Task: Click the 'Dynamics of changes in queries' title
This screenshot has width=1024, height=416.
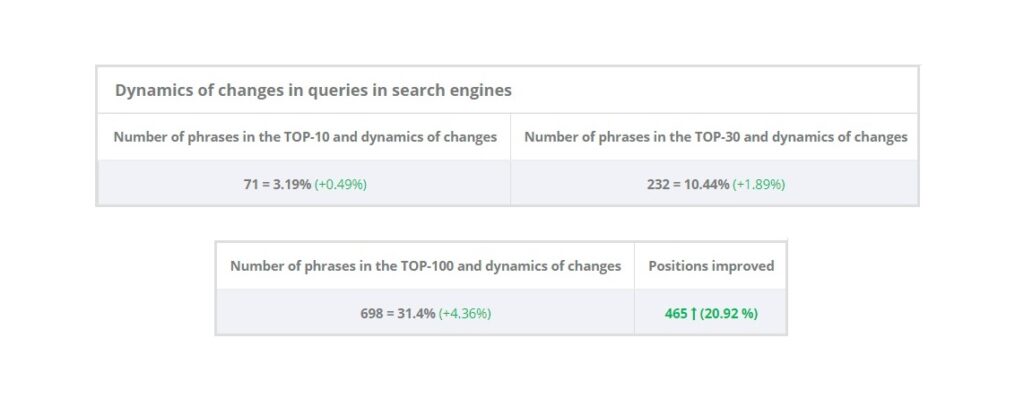Action: click(313, 90)
